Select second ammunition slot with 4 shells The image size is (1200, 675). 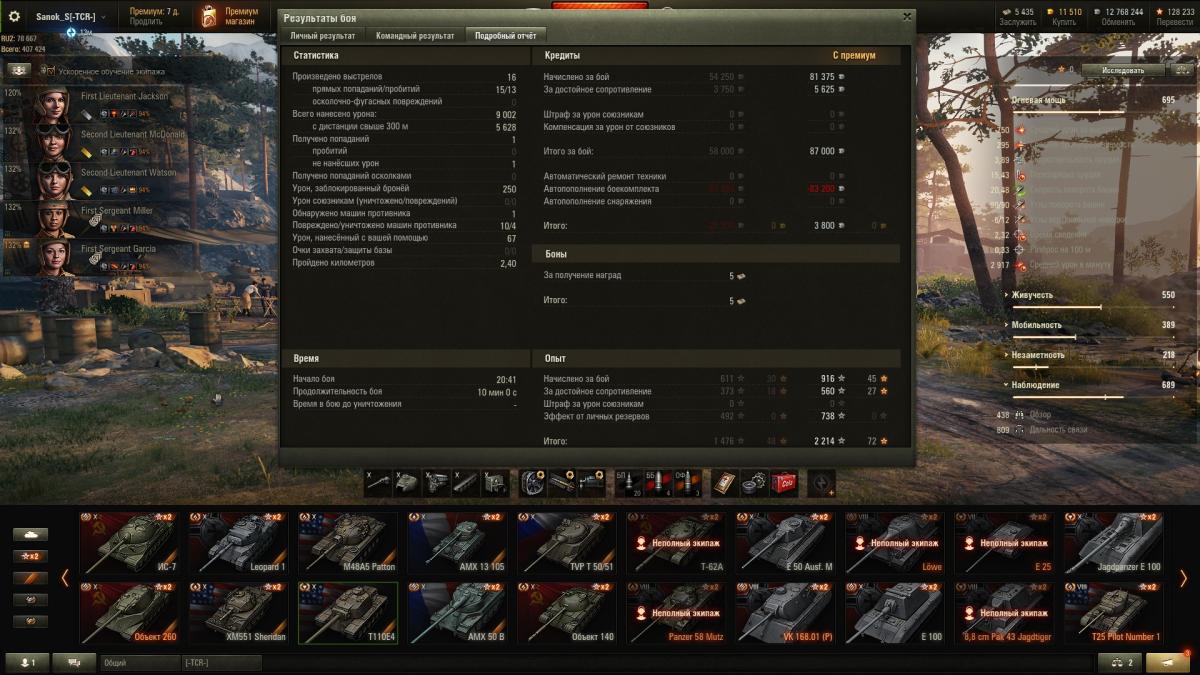[x=657, y=483]
